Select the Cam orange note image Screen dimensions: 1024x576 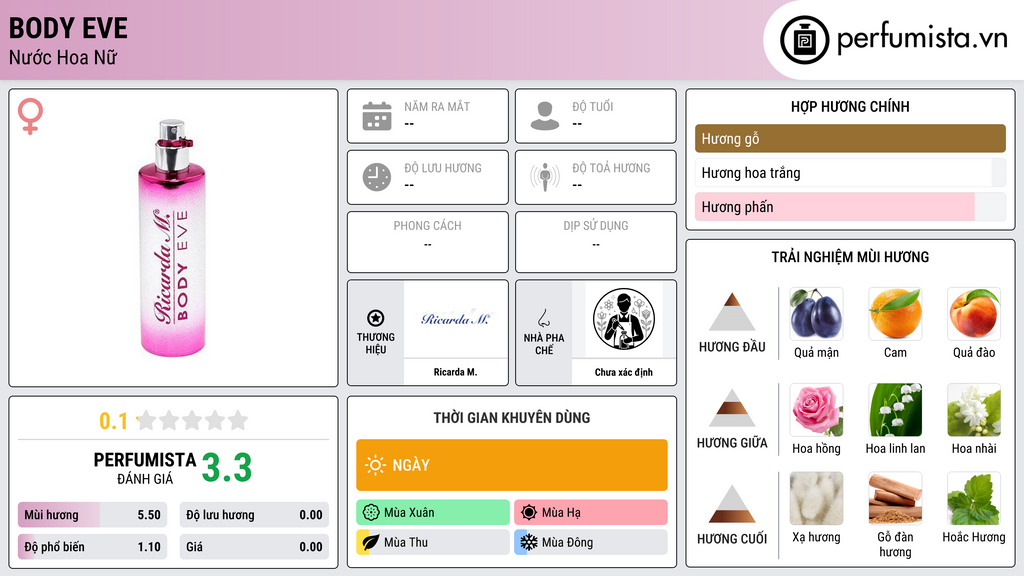(x=895, y=313)
